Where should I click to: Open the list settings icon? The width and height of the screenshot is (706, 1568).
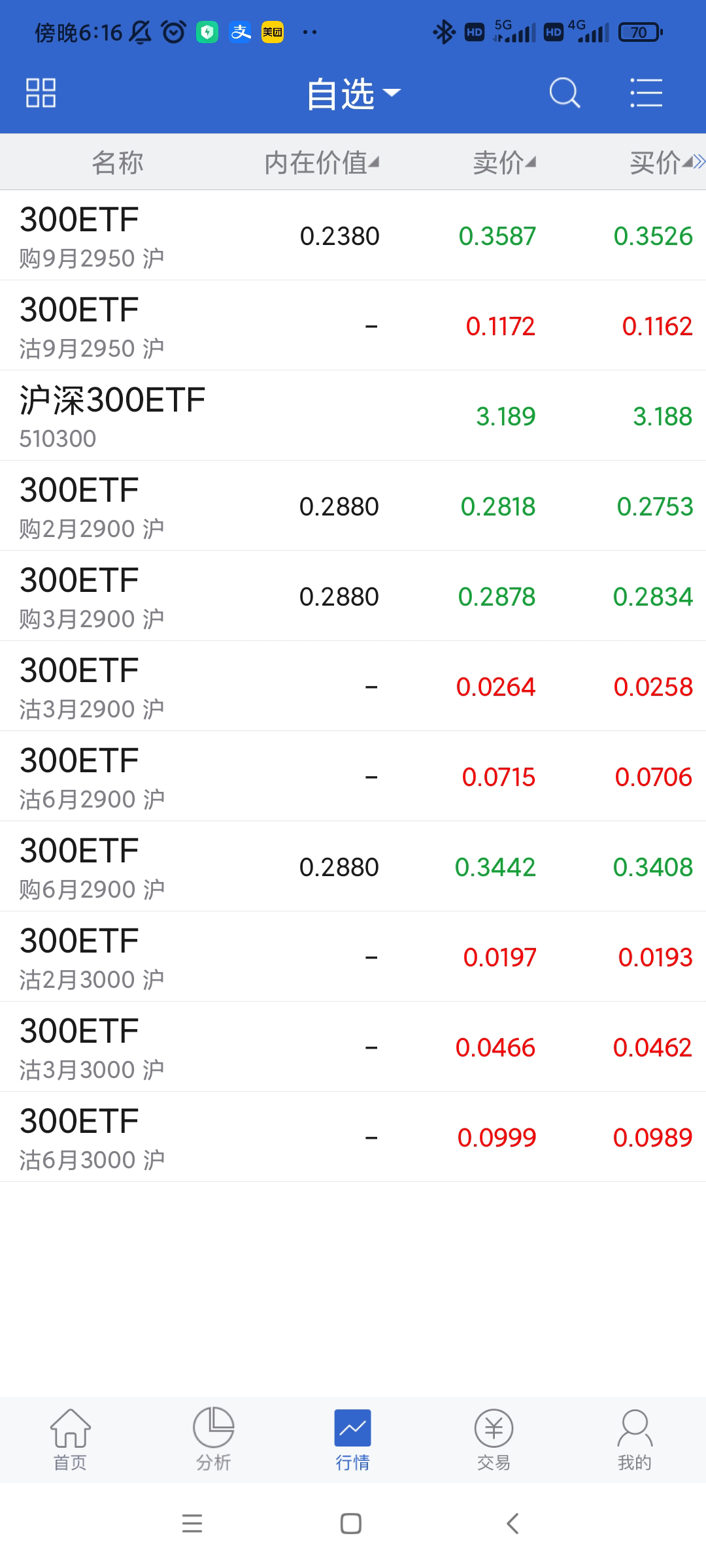646,93
